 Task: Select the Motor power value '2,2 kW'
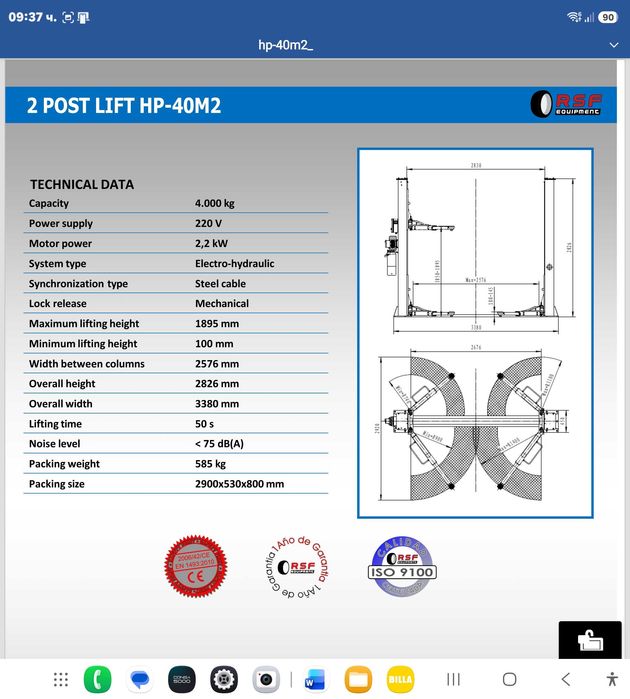coord(211,243)
